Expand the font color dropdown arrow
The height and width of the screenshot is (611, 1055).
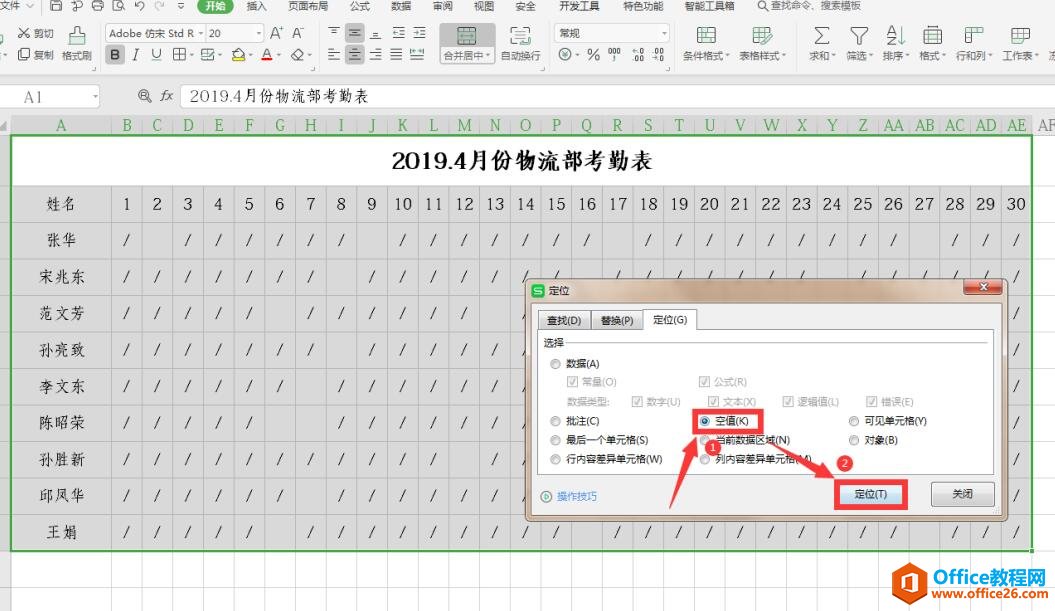(x=279, y=55)
